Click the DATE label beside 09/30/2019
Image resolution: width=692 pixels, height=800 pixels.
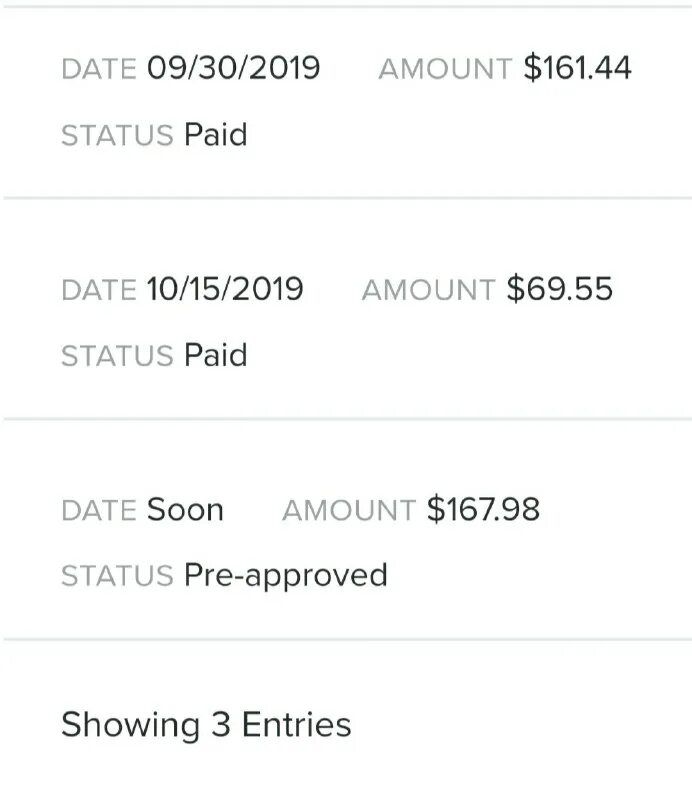click(98, 69)
